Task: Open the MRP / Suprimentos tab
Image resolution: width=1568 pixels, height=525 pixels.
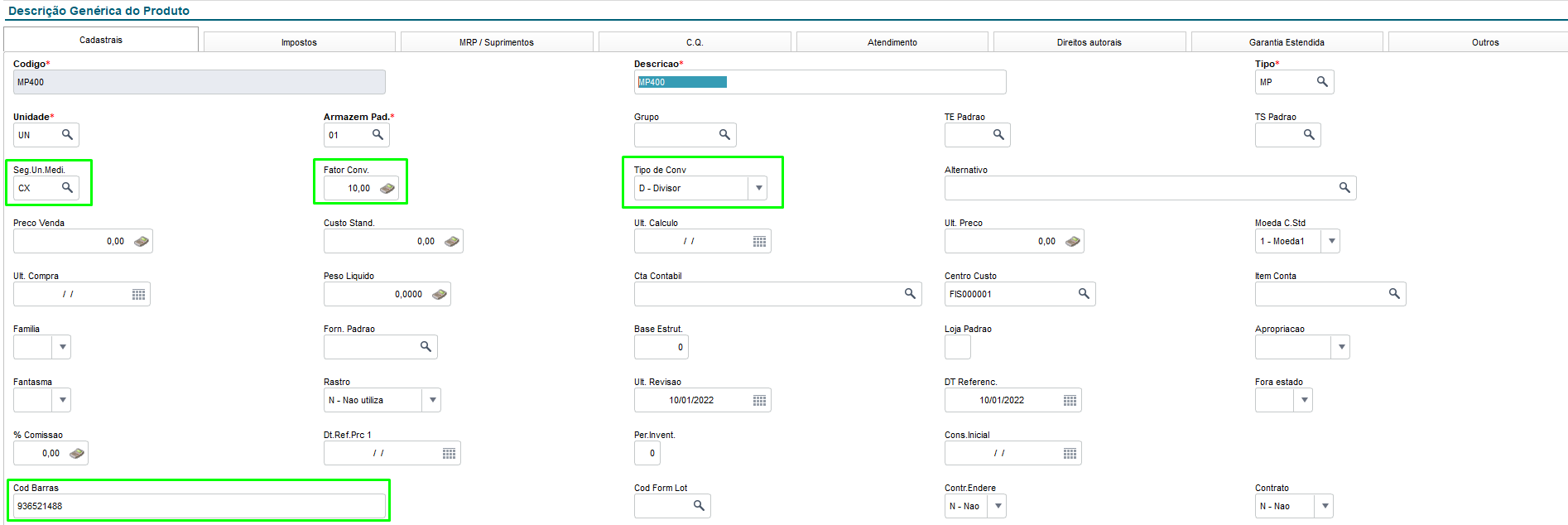Action: 497,42
